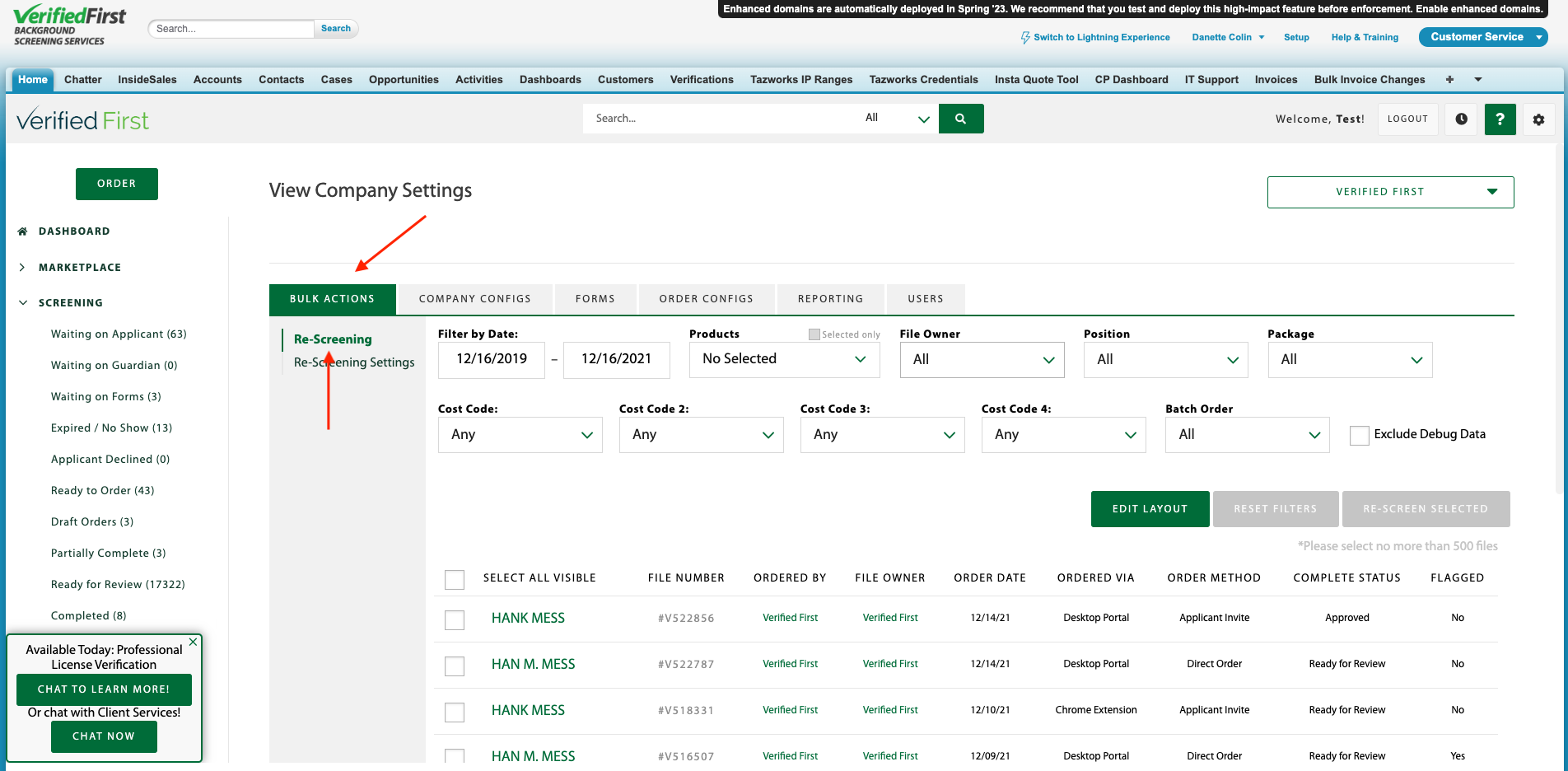Click the RE-SCREEN SELECTED button
Viewport: 1568px width, 771px height.
[x=1426, y=509]
